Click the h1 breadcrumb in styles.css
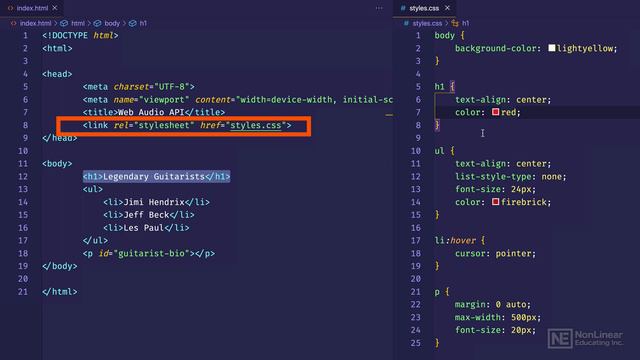Screen dimensions: 640x360 pos(466,23)
